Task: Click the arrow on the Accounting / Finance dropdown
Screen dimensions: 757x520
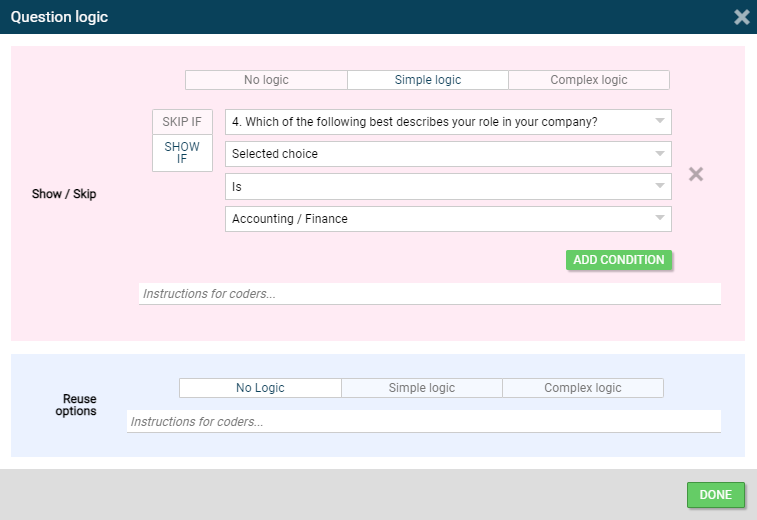Action: [x=659, y=218]
